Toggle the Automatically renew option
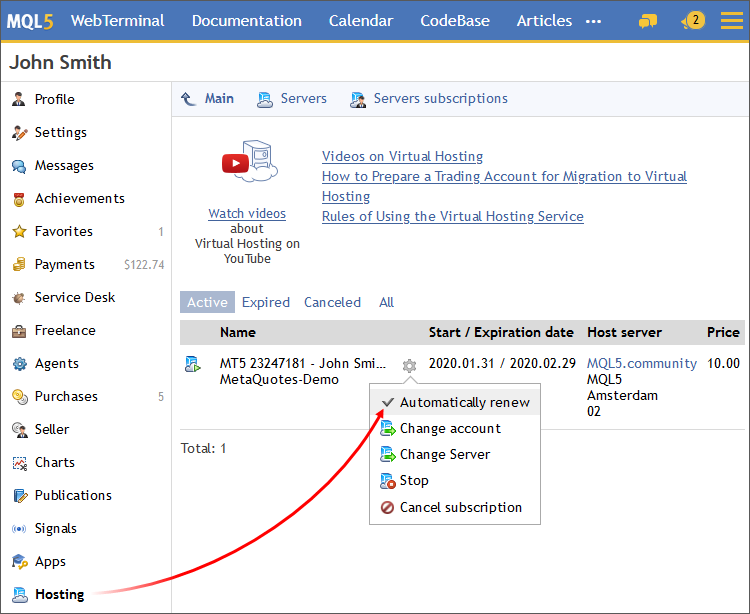 click(x=464, y=402)
